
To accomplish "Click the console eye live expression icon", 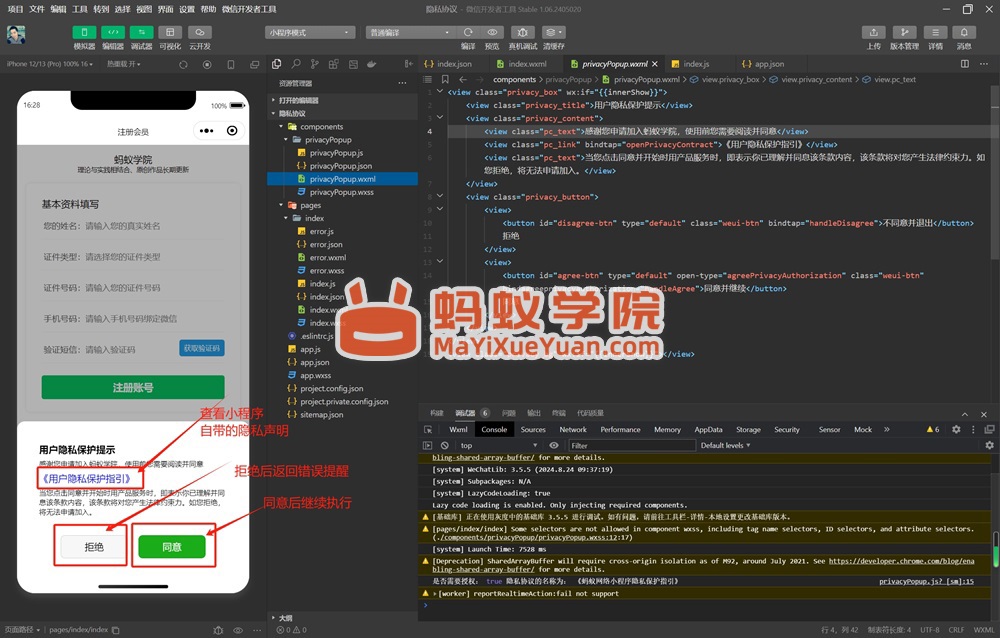I will pyautogui.click(x=554, y=445).
